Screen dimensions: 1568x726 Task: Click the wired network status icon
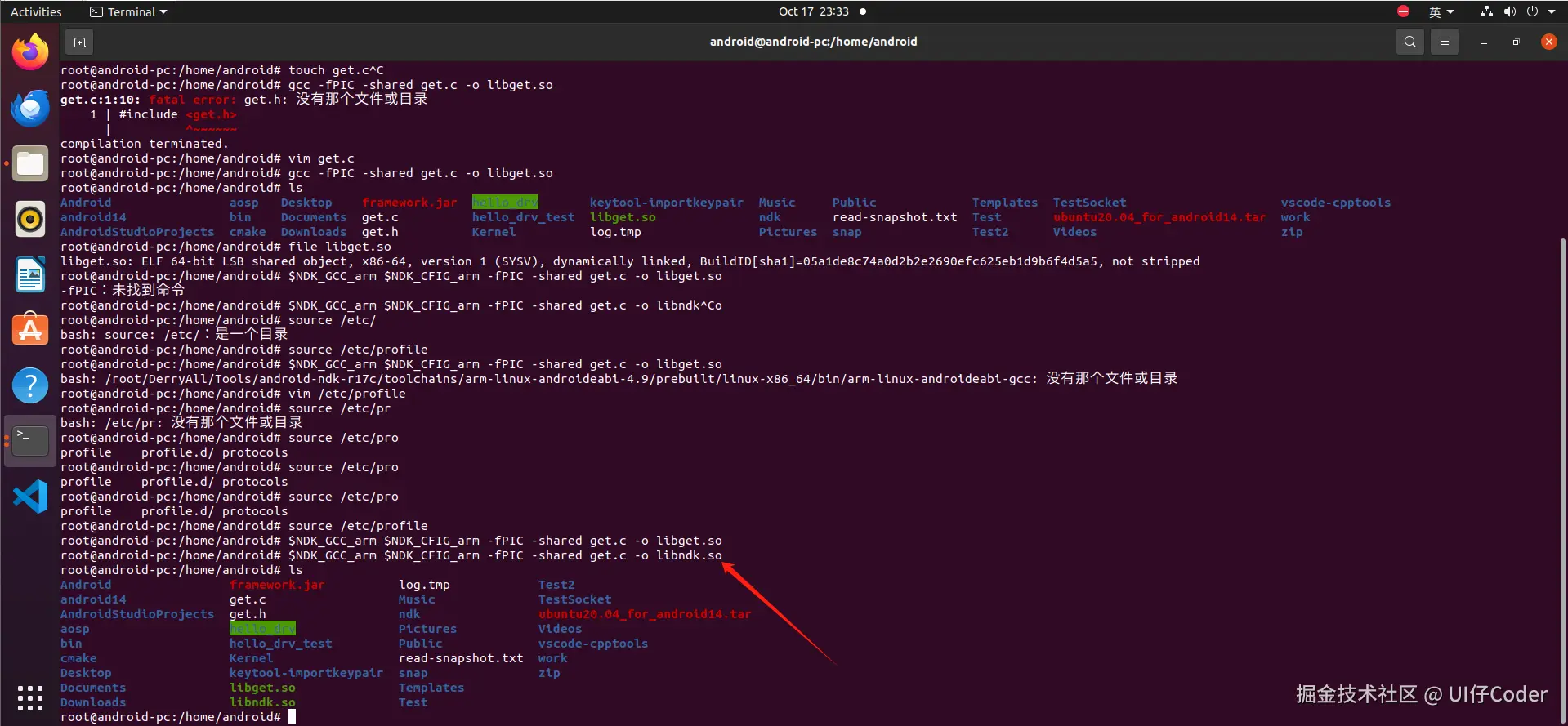pyautogui.click(x=1486, y=11)
